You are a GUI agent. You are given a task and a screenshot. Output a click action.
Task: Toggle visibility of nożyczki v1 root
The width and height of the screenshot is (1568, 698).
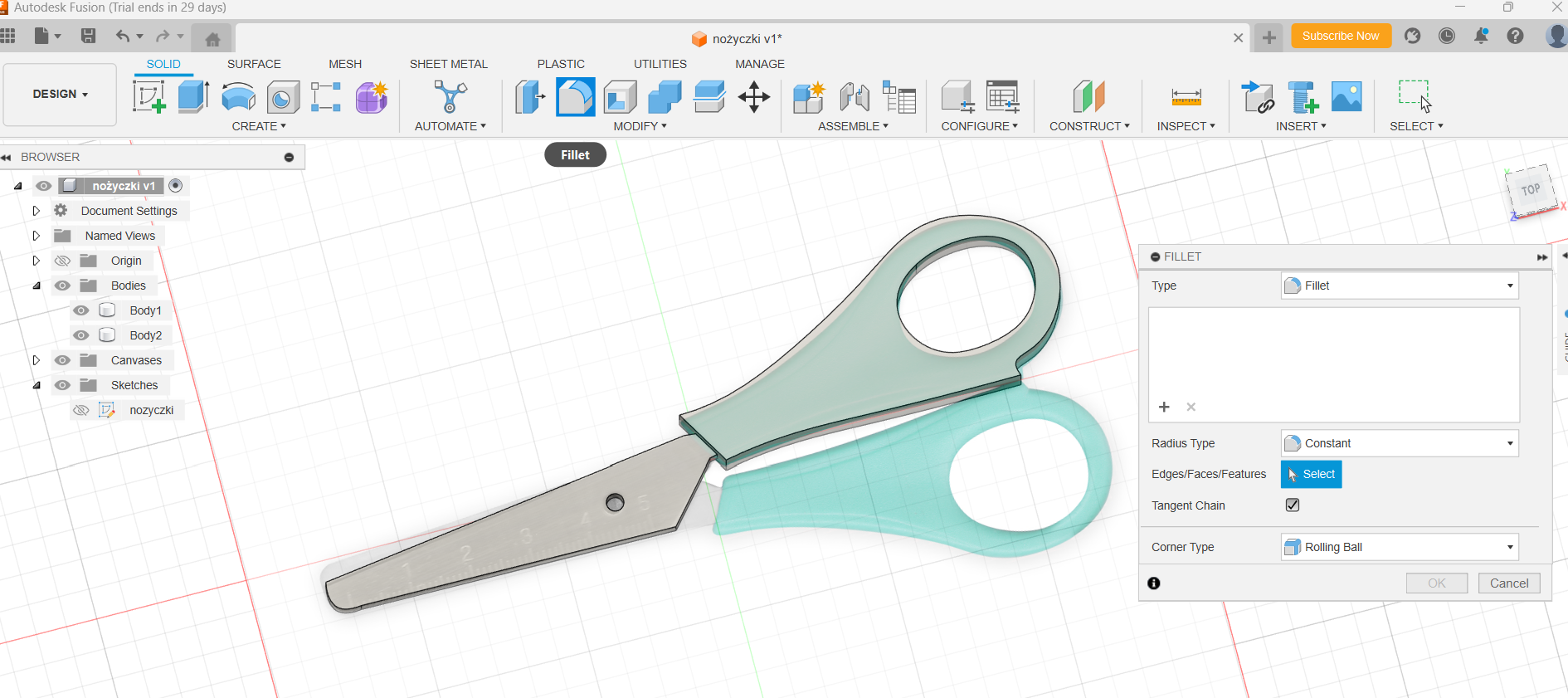tap(44, 186)
